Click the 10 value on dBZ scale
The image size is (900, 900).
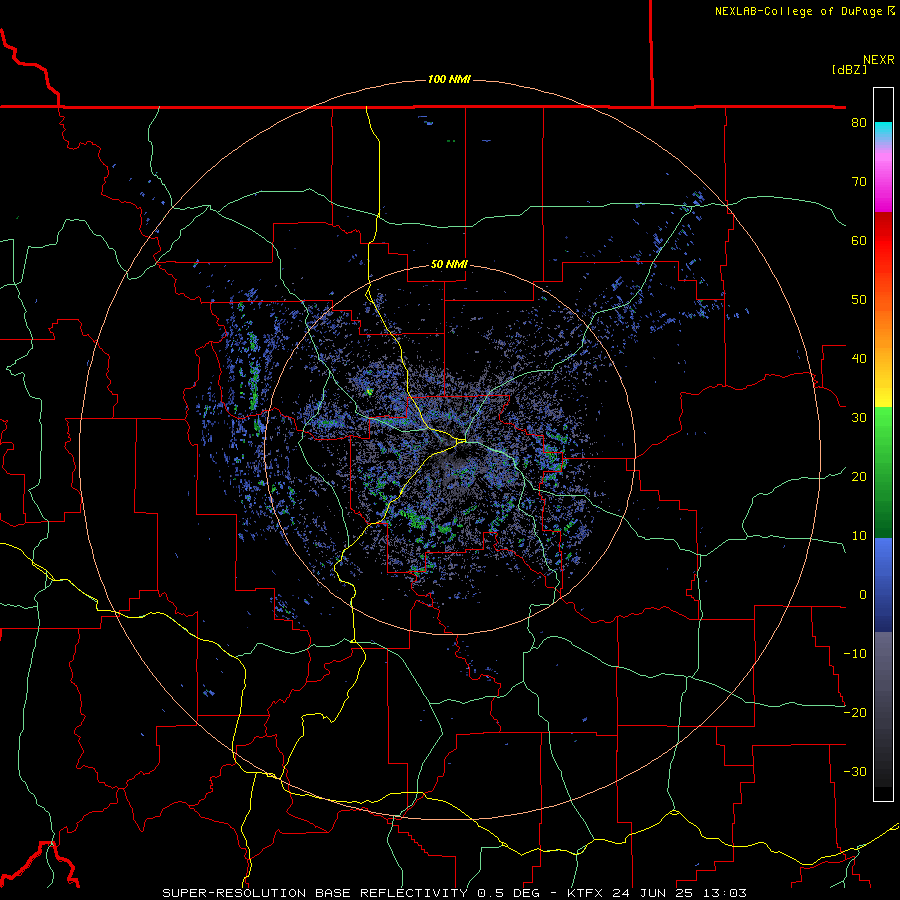tap(859, 536)
